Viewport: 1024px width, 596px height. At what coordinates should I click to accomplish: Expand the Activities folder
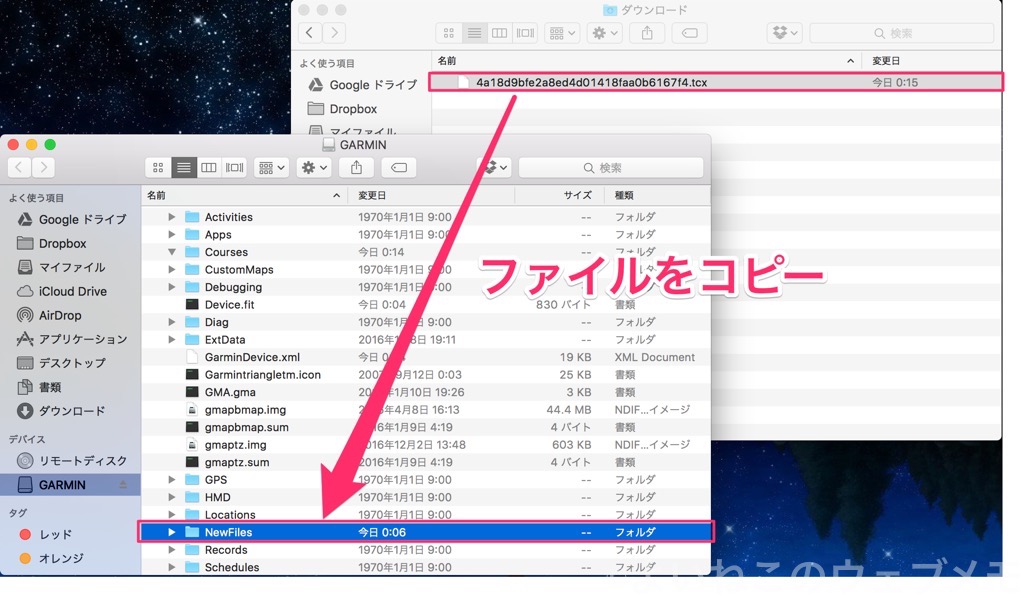click(x=172, y=217)
